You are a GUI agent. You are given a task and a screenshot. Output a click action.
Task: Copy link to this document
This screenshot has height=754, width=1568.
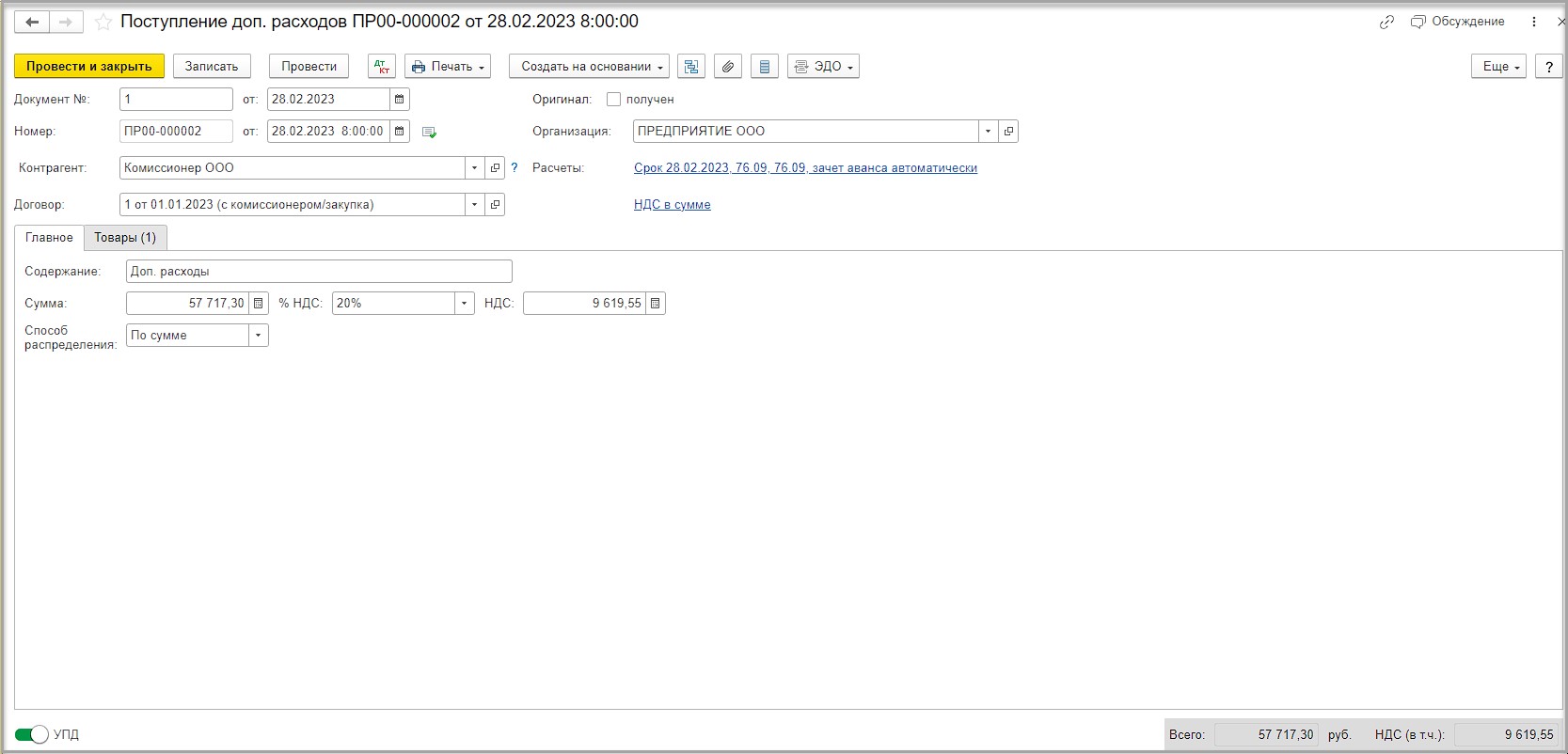pos(1386,22)
